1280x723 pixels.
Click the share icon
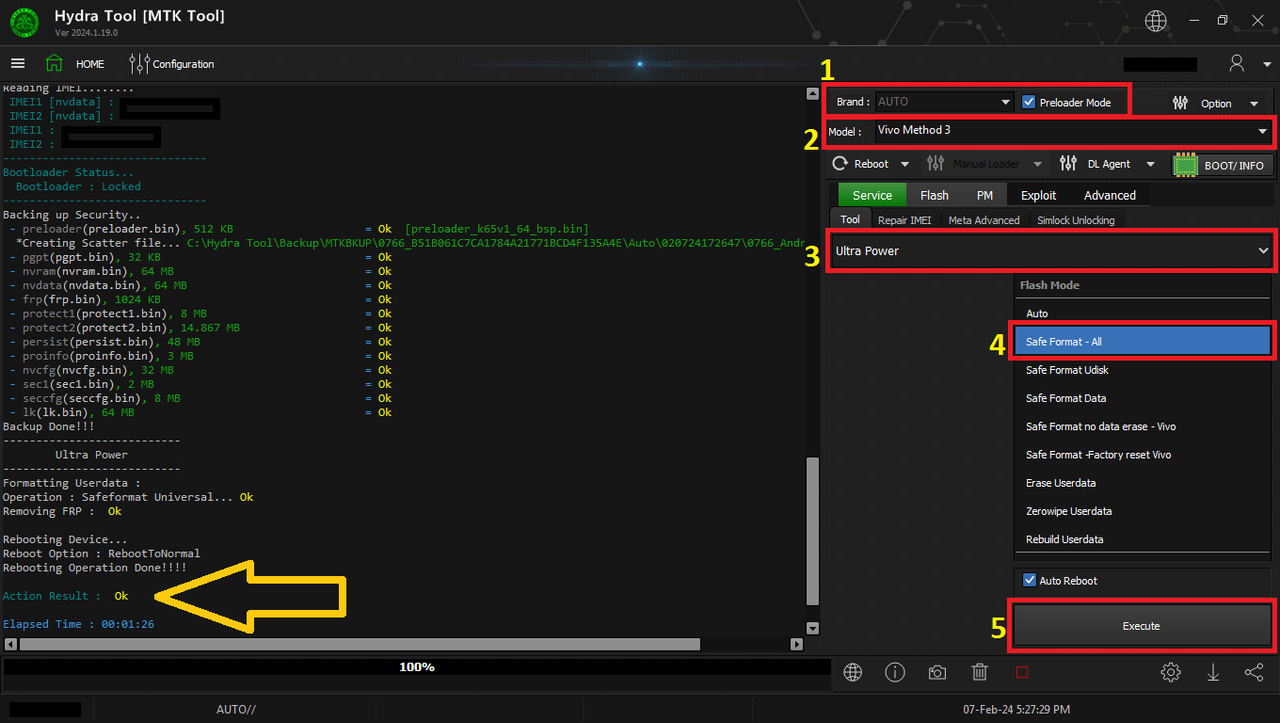[x=1254, y=672]
